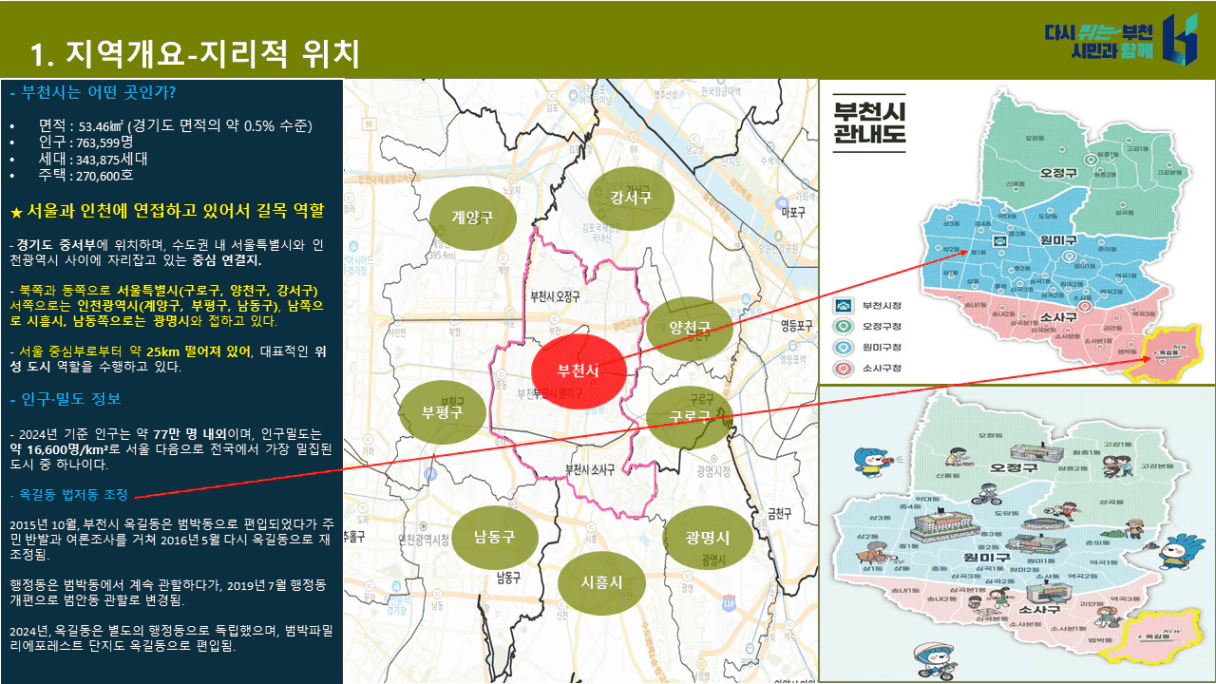
Task: Click the 옥길동 법정동 조정 heading
Action: point(68,494)
